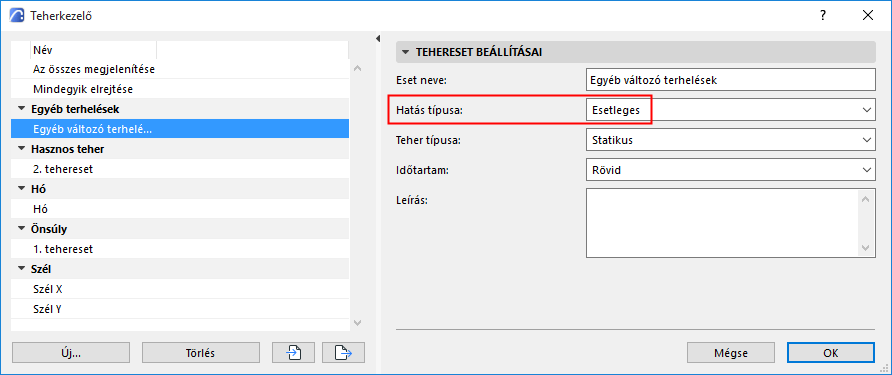892x375 pixels.
Task: Click the help question mark icon
Action: tap(823, 15)
